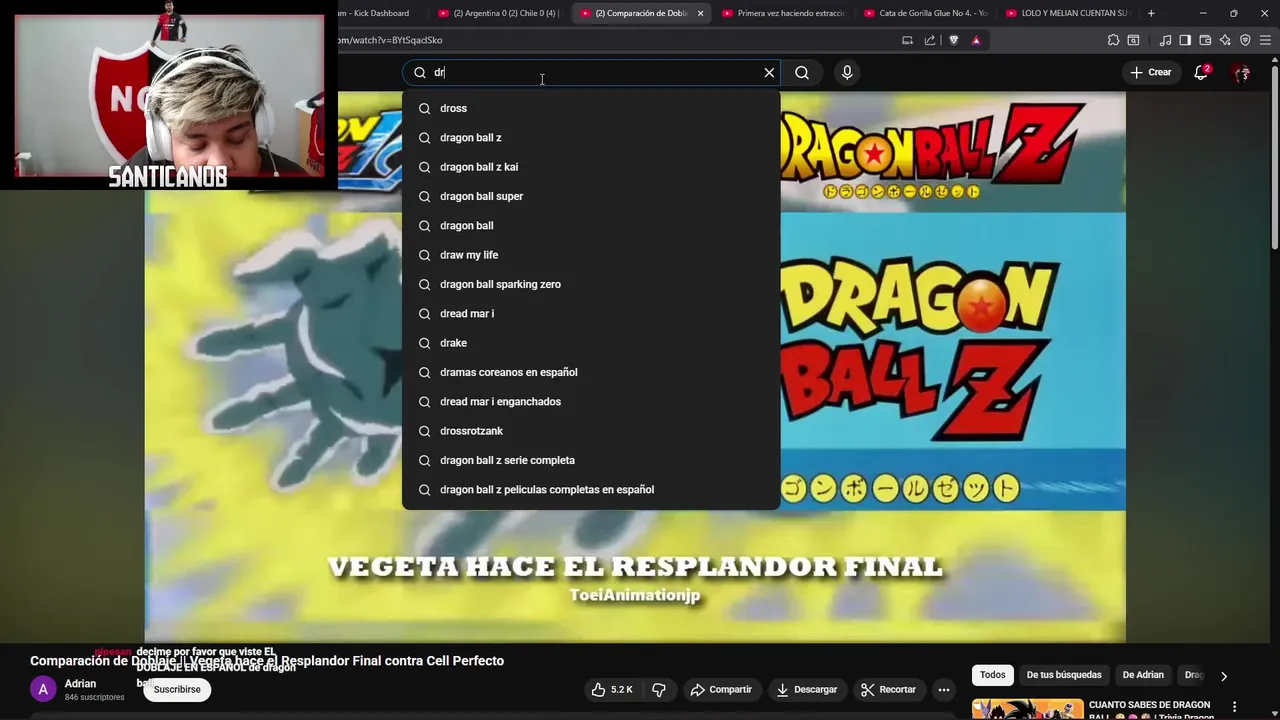Dislike the video with thumbs down

[659, 689]
